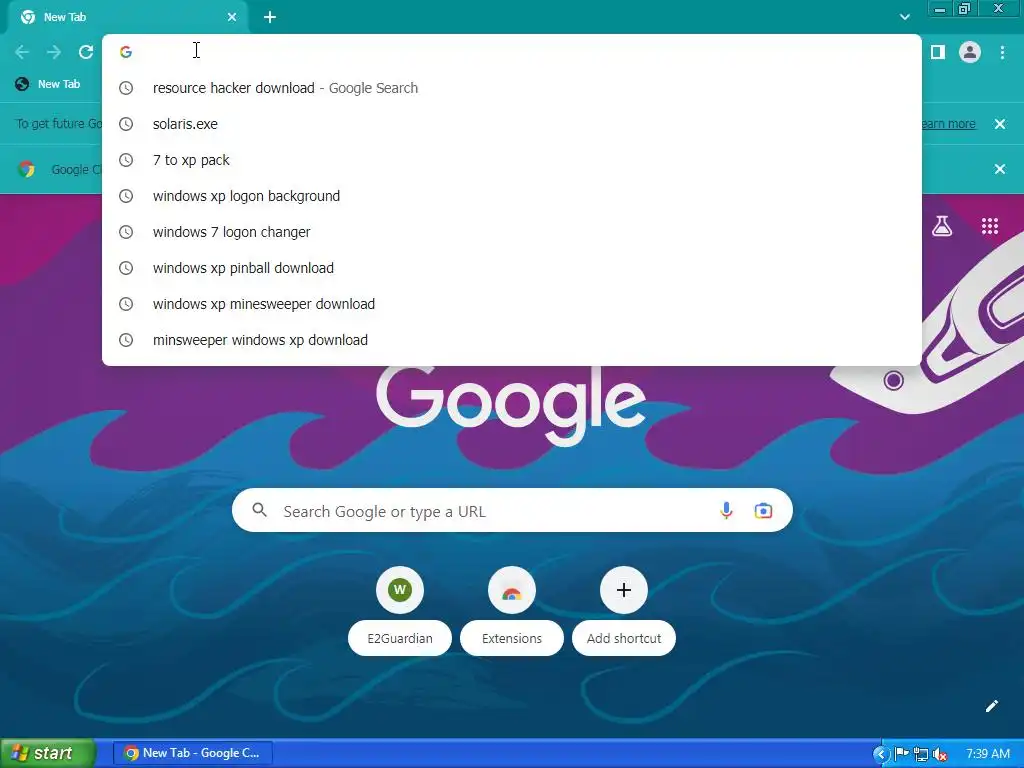
Task: Select the New Tab browser tab
Action: click(x=127, y=17)
